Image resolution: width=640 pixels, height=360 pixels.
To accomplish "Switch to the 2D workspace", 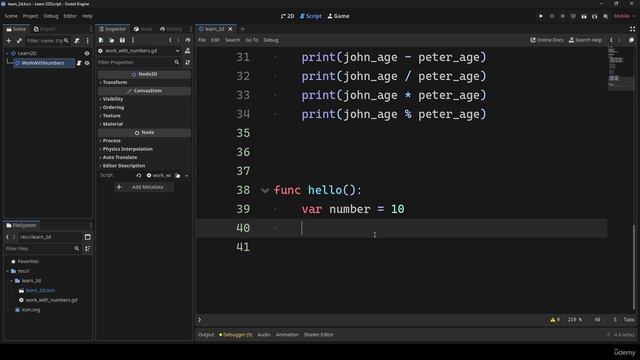I will (287, 16).
